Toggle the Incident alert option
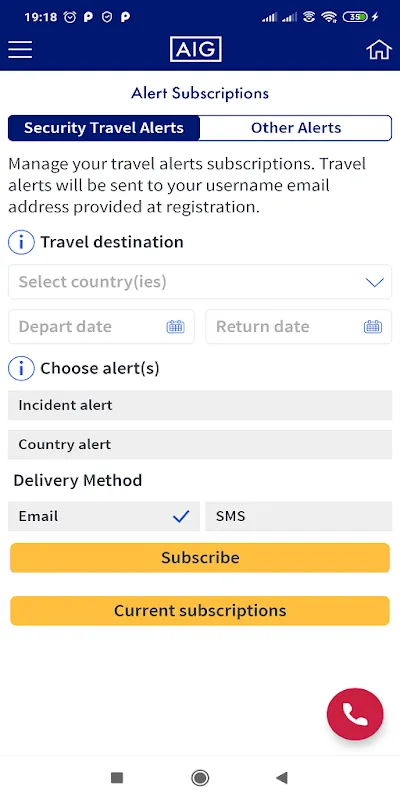 pyautogui.click(x=200, y=405)
